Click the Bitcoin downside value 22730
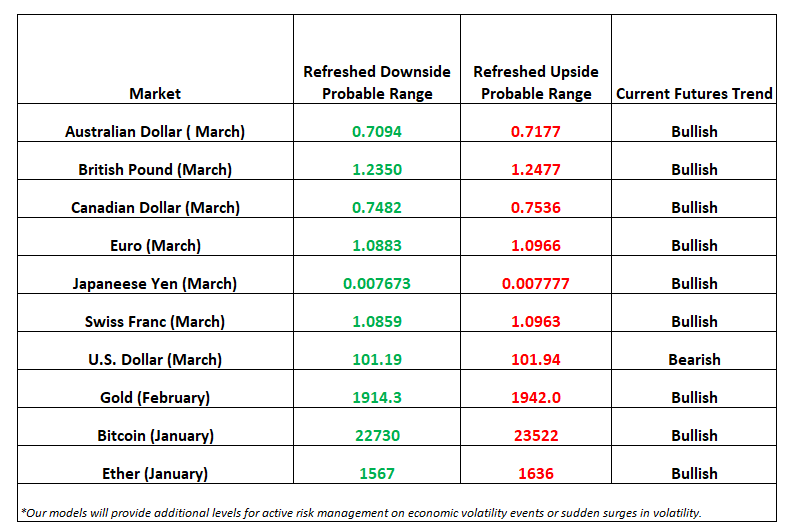The image size is (787, 530). click(x=377, y=436)
